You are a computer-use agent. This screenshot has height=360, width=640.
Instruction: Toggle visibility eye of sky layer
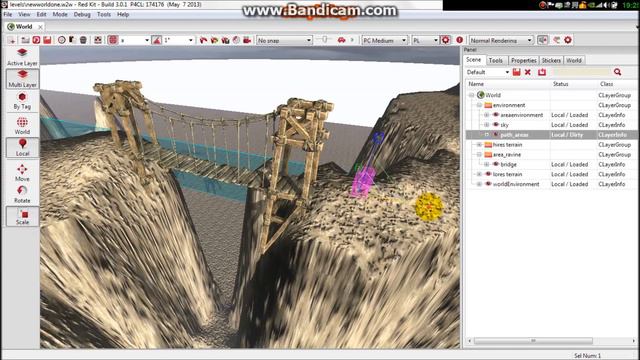click(x=496, y=125)
